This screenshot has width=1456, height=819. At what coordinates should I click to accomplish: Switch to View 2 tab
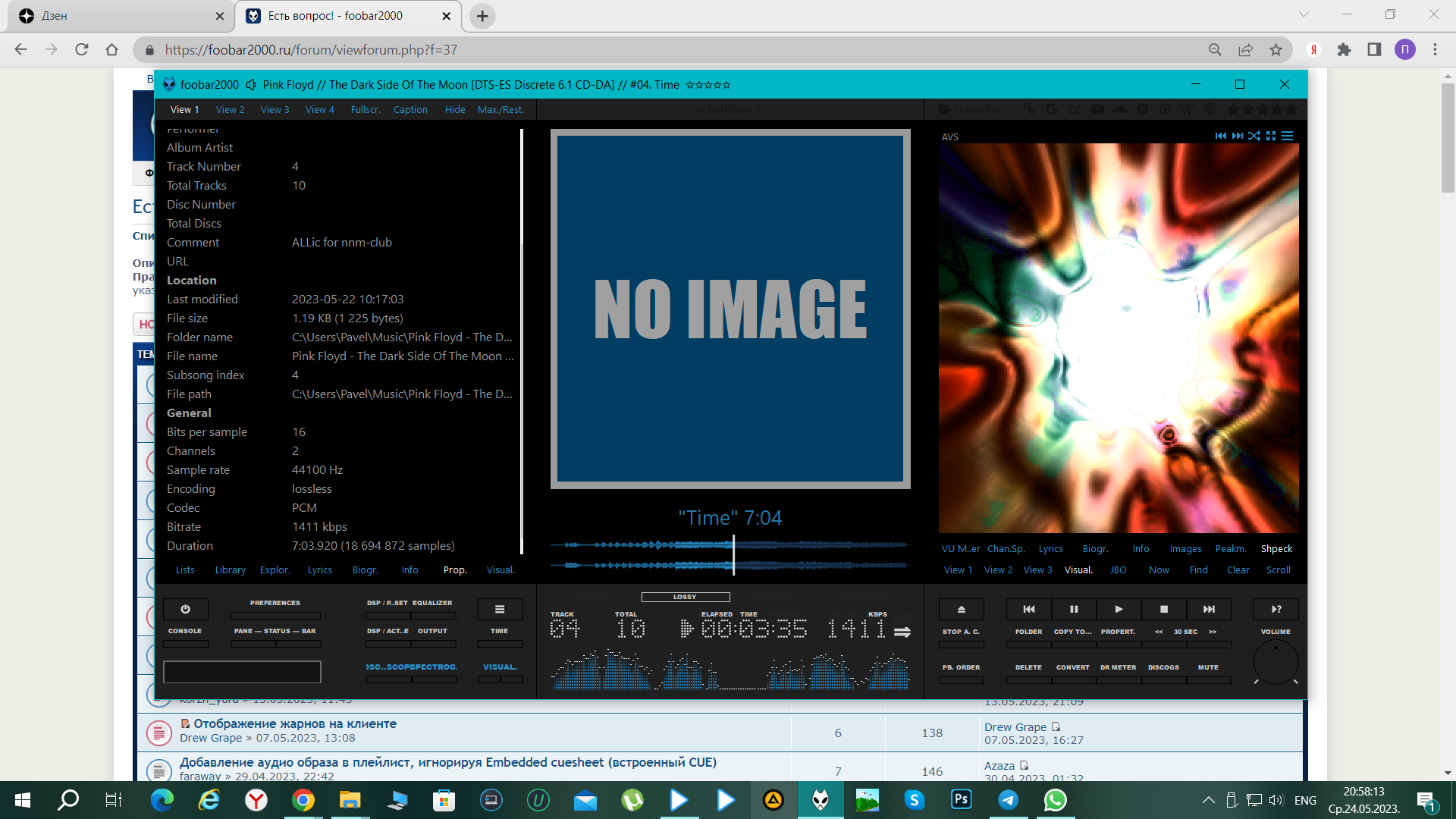click(x=230, y=109)
